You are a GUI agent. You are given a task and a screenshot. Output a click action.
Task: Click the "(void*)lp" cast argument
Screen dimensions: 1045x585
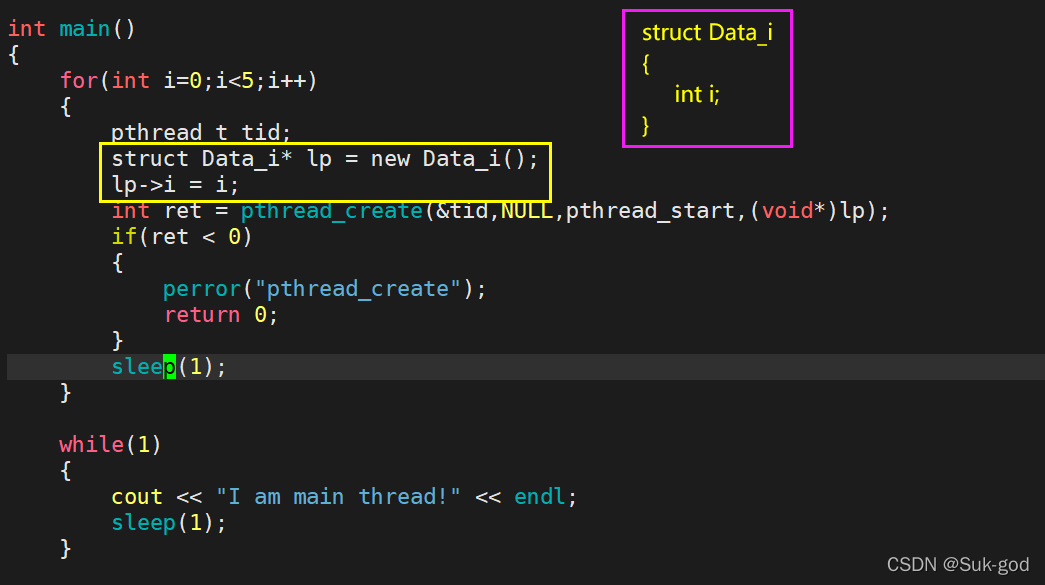[x=808, y=211]
